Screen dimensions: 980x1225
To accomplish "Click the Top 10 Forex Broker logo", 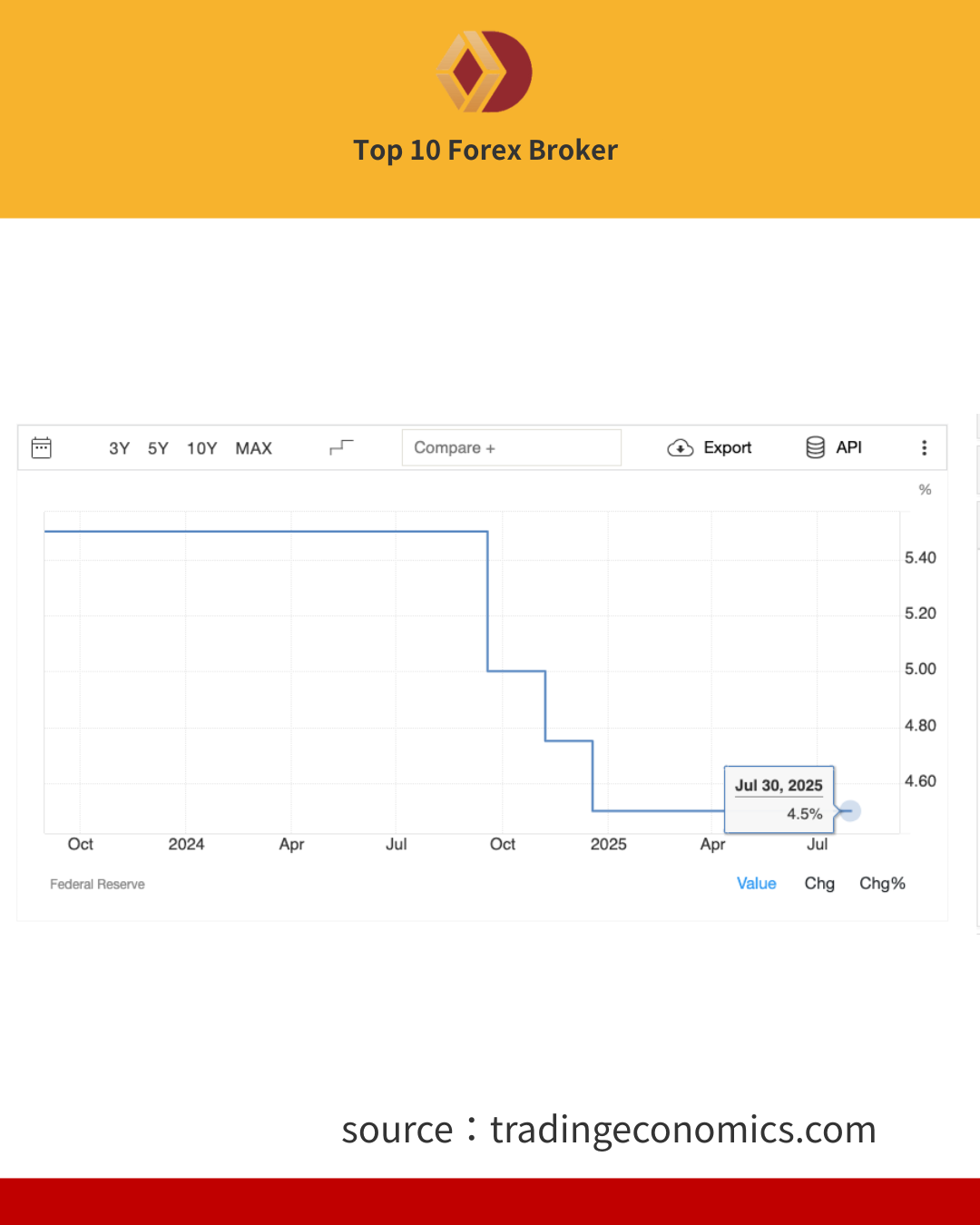I will (x=485, y=72).
